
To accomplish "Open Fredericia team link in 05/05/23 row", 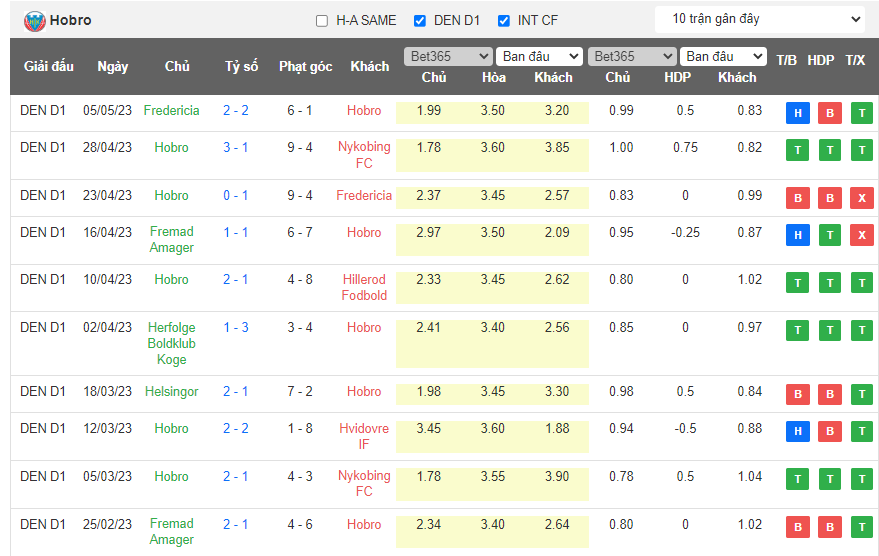I will coord(171,110).
